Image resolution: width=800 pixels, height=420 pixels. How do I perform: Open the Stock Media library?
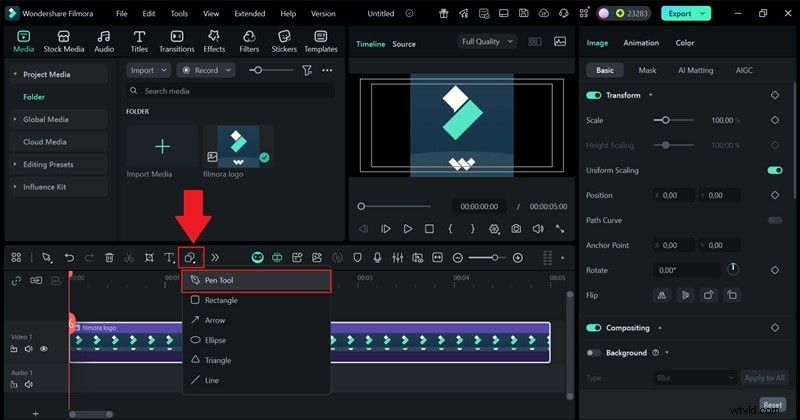pyautogui.click(x=64, y=41)
